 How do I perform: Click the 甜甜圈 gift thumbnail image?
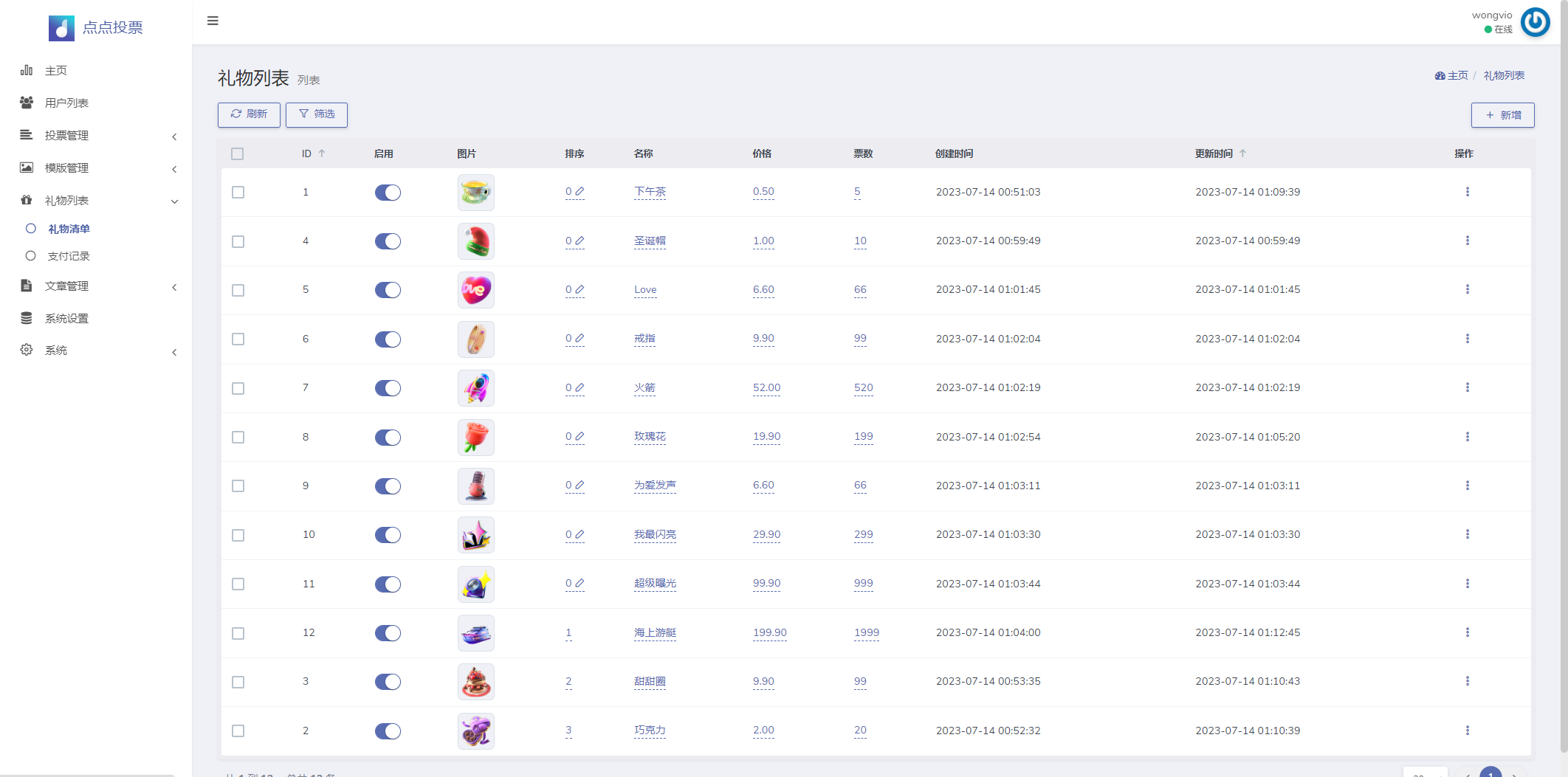(476, 682)
